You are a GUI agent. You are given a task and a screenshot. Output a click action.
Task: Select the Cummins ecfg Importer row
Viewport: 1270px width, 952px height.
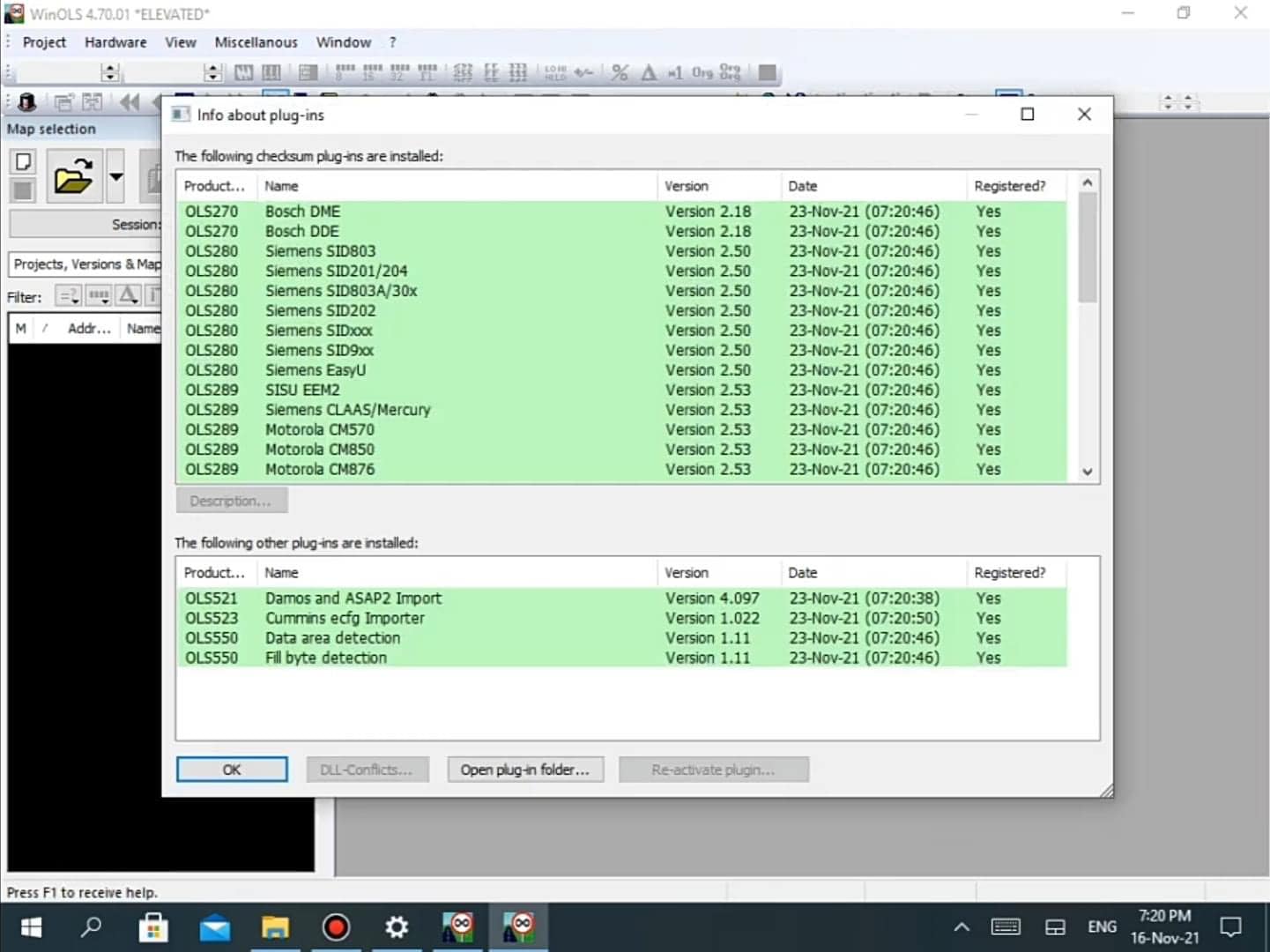coord(345,618)
